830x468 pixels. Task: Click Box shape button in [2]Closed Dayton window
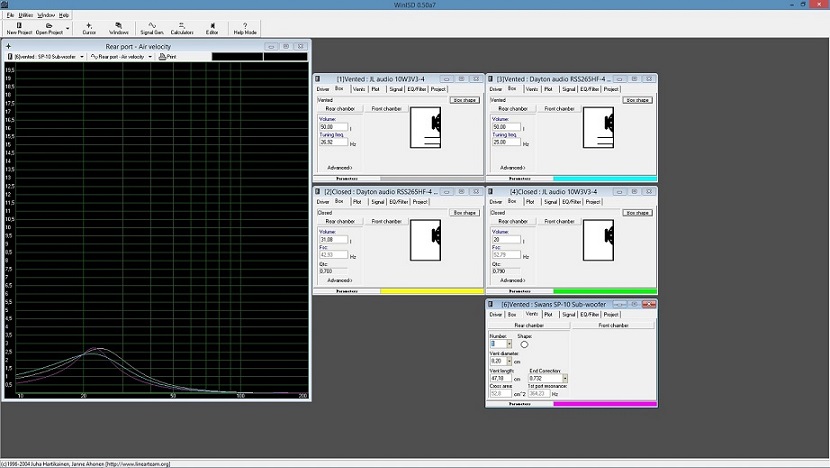click(x=465, y=213)
